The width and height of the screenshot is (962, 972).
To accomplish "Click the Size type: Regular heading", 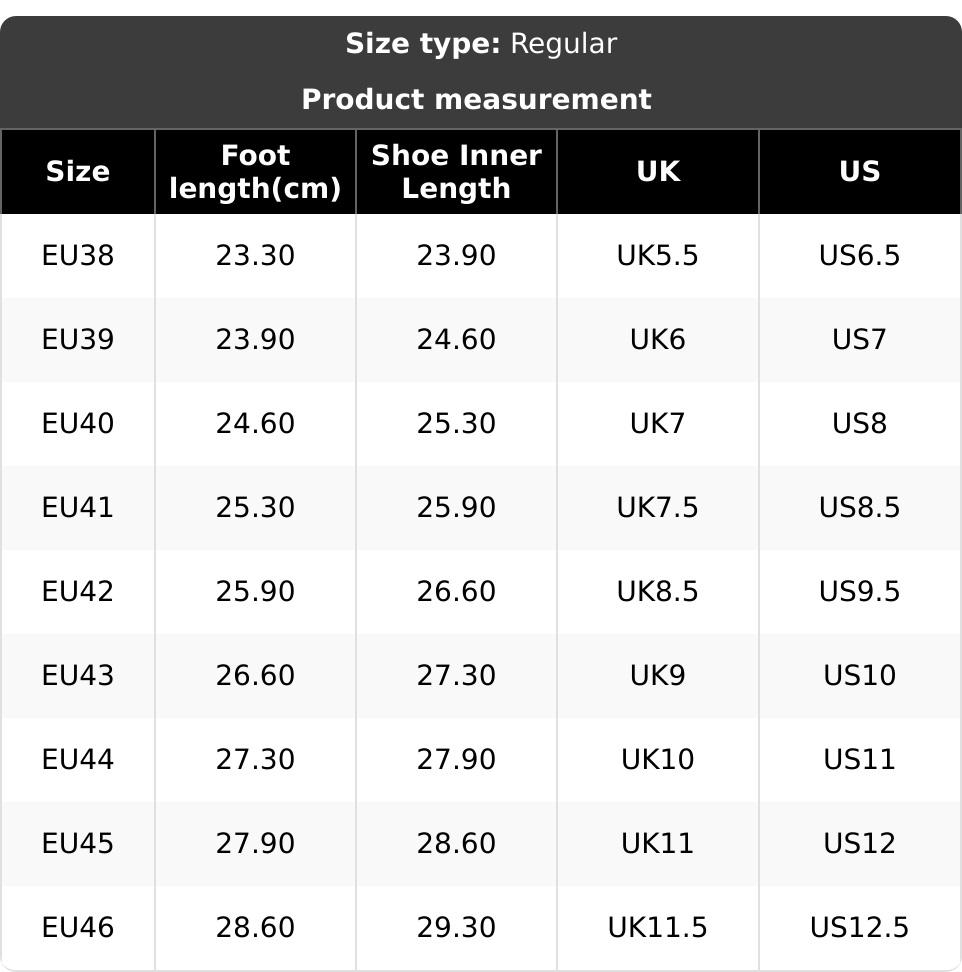I will [x=481, y=44].
